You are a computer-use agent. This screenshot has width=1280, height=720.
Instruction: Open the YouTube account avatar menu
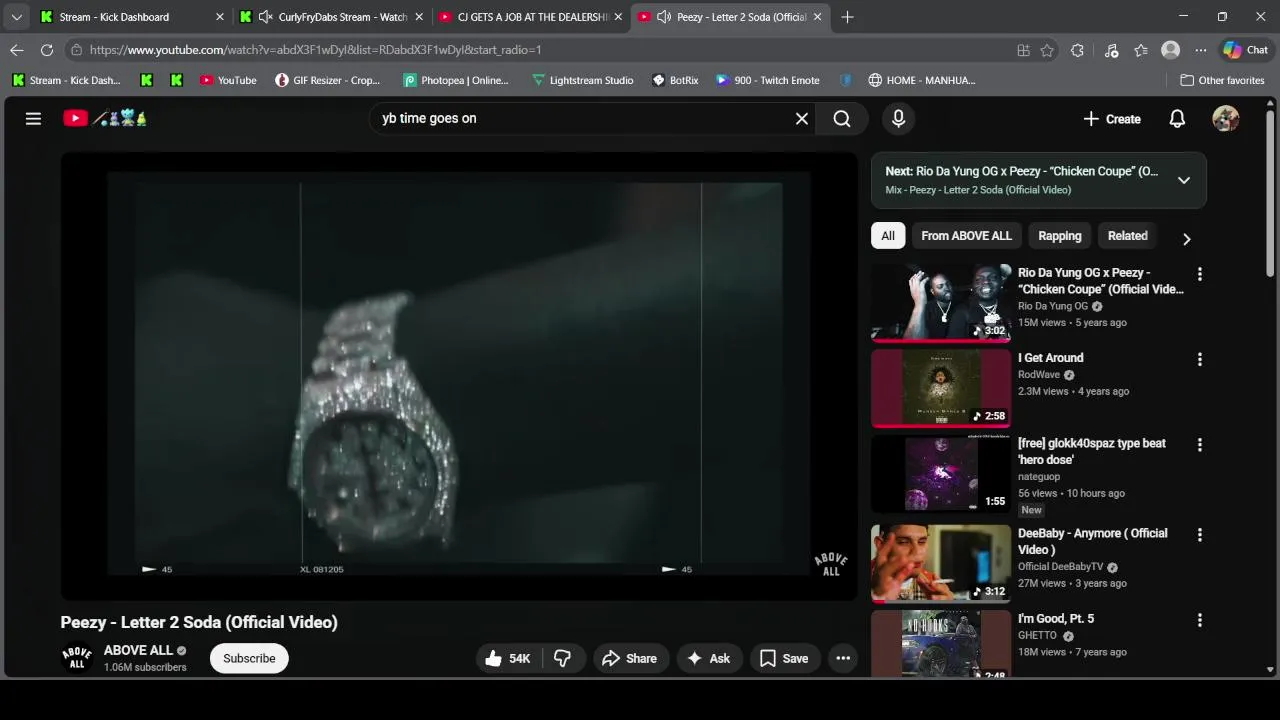[1226, 118]
